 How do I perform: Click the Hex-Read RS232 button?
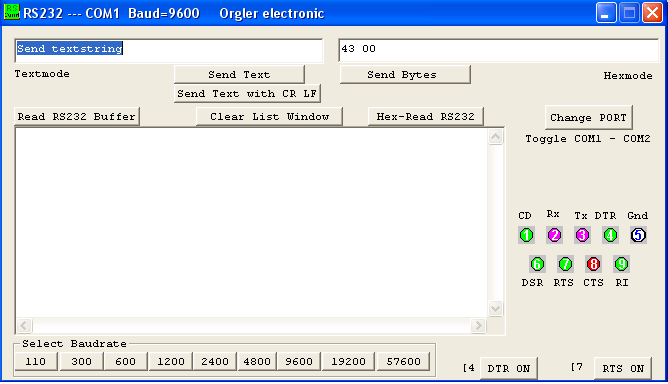[x=426, y=117]
